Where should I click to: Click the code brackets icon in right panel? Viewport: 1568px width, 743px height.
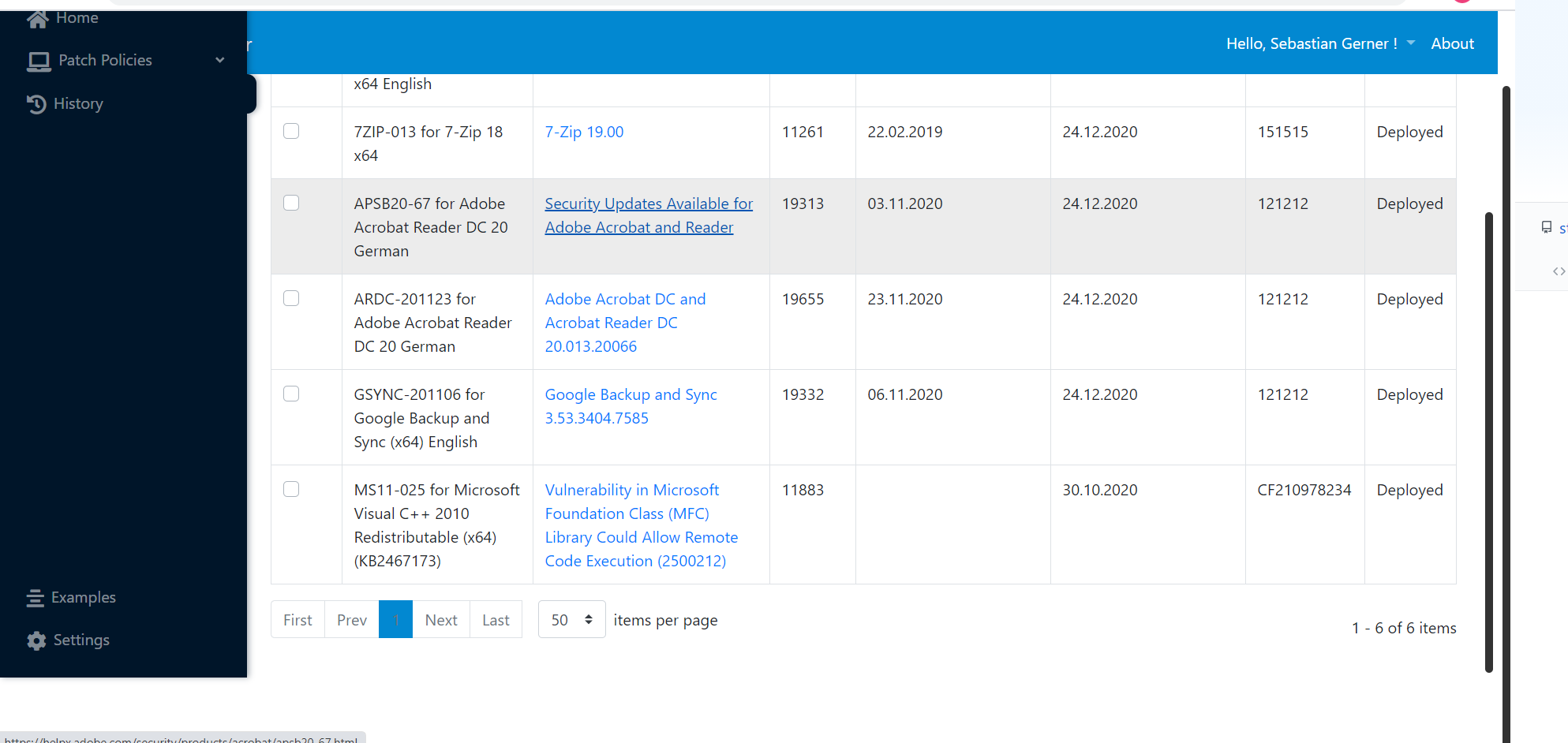tap(1559, 271)
